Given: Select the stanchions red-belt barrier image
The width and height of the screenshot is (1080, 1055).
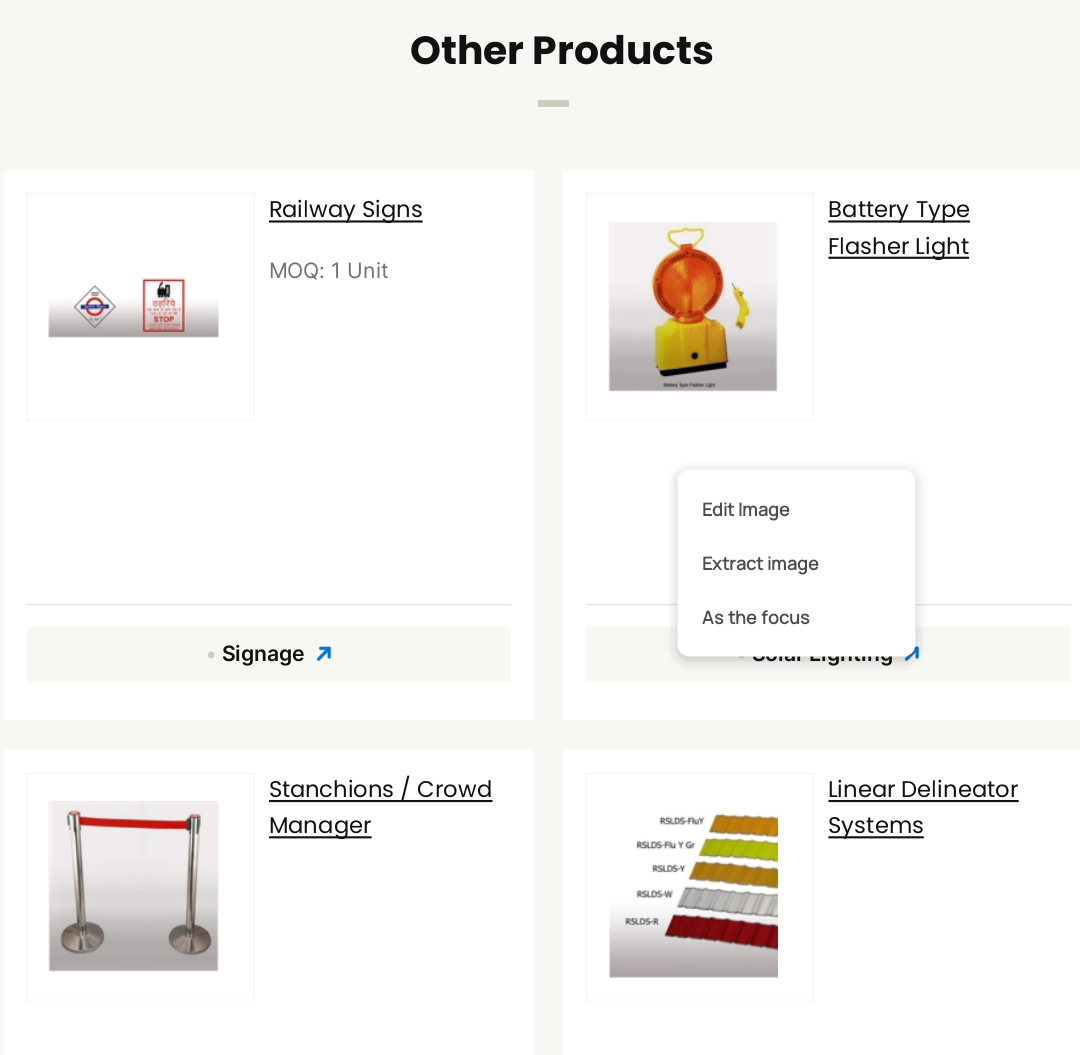Looking at the screenshot, I should [x=134, y=886].
